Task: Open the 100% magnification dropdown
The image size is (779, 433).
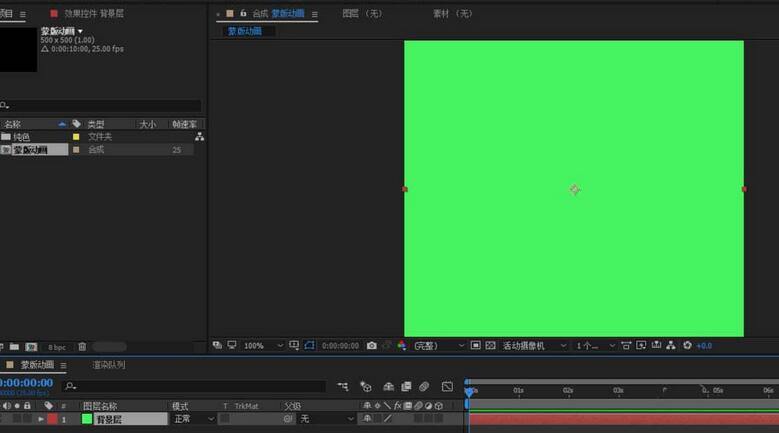Action: pos(263,346)
